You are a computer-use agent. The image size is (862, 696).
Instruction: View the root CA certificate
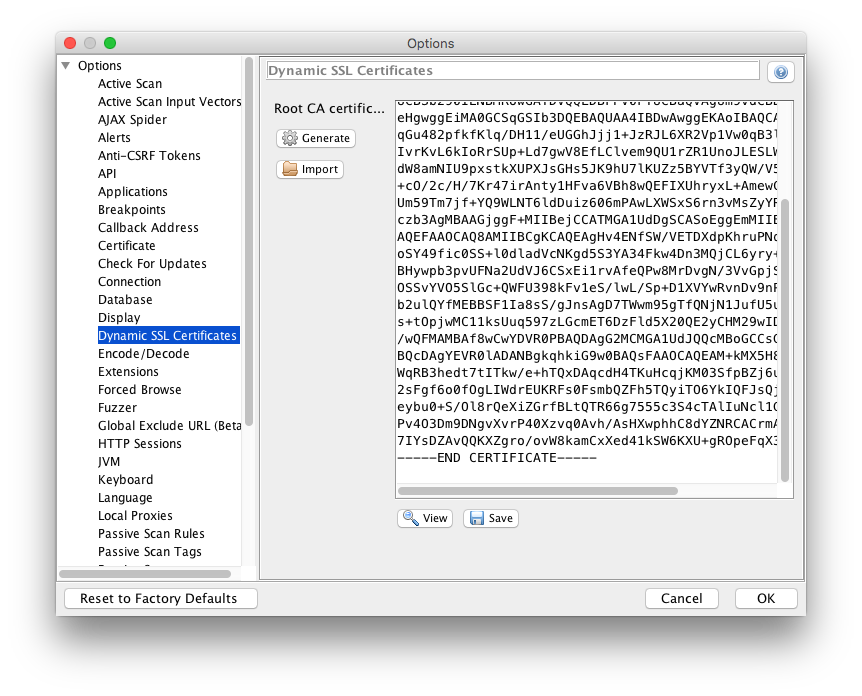point(425,518)
